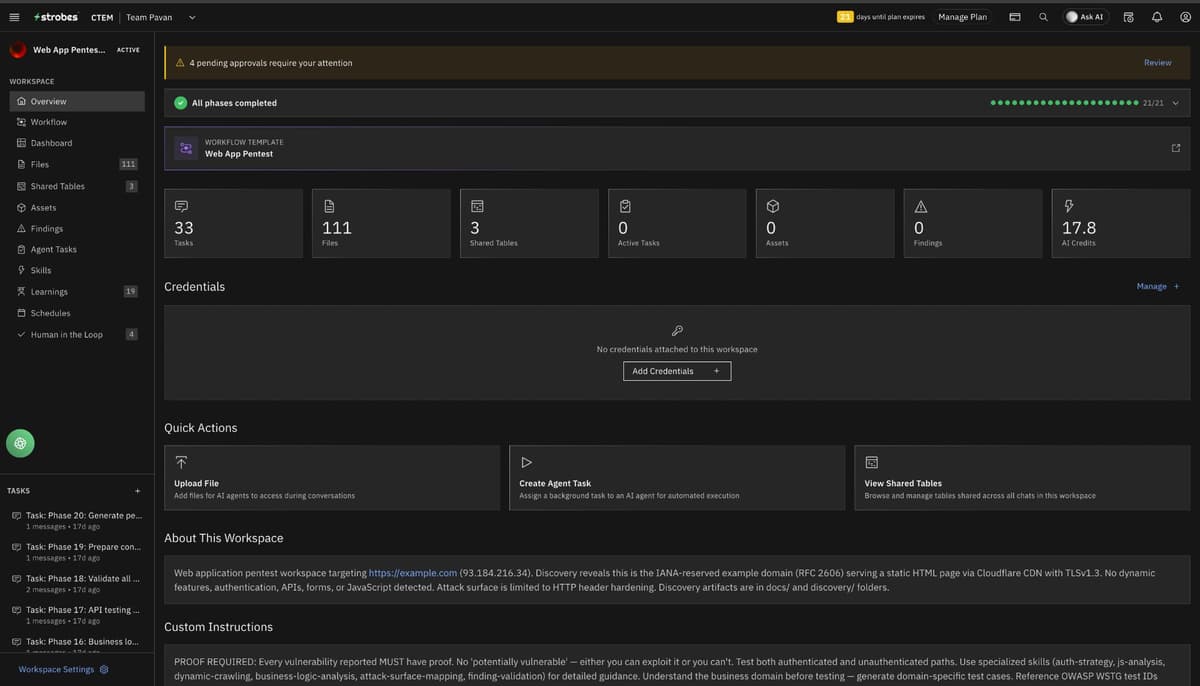This screenshot has width=1200, height=686.
Task: Open the user profile icon
Action: pos(1184,17)
